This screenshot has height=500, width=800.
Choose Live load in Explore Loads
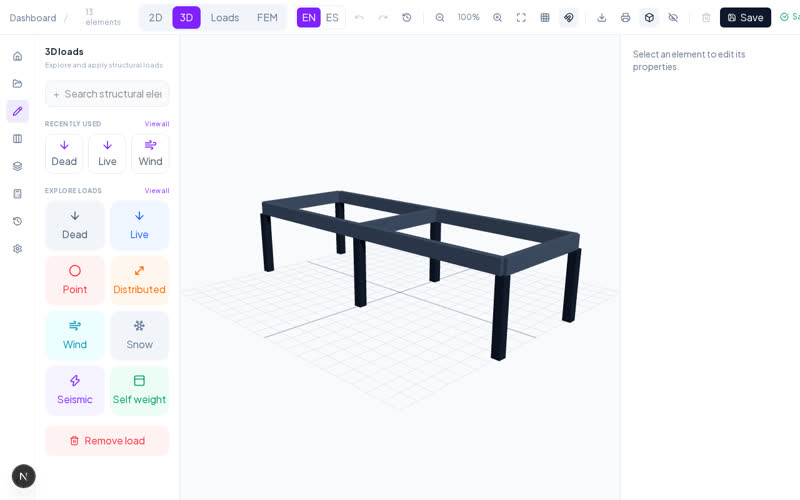[139, 226]
